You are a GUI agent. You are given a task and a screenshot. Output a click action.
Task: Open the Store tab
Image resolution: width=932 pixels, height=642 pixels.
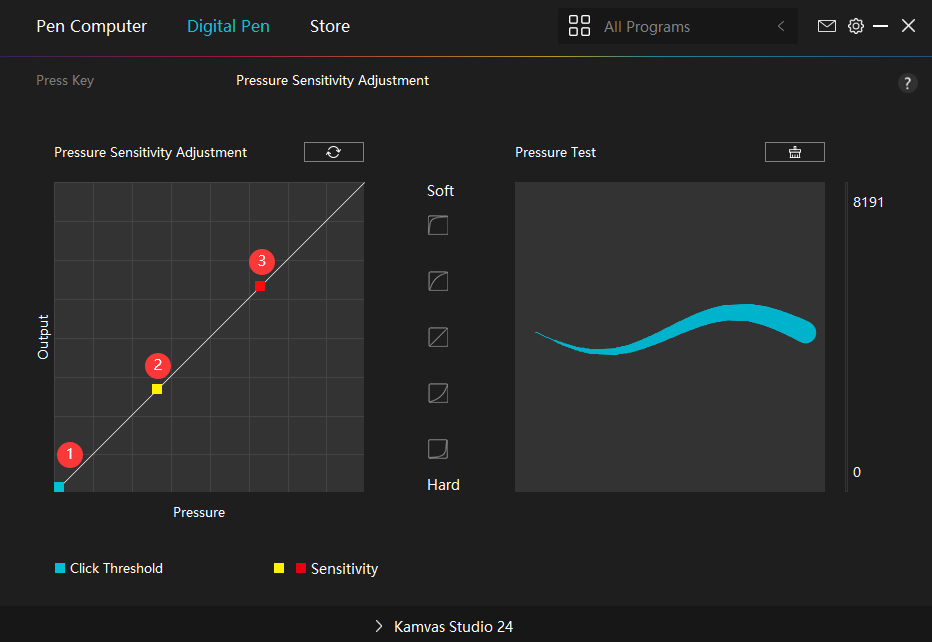(x=330, y=26)
